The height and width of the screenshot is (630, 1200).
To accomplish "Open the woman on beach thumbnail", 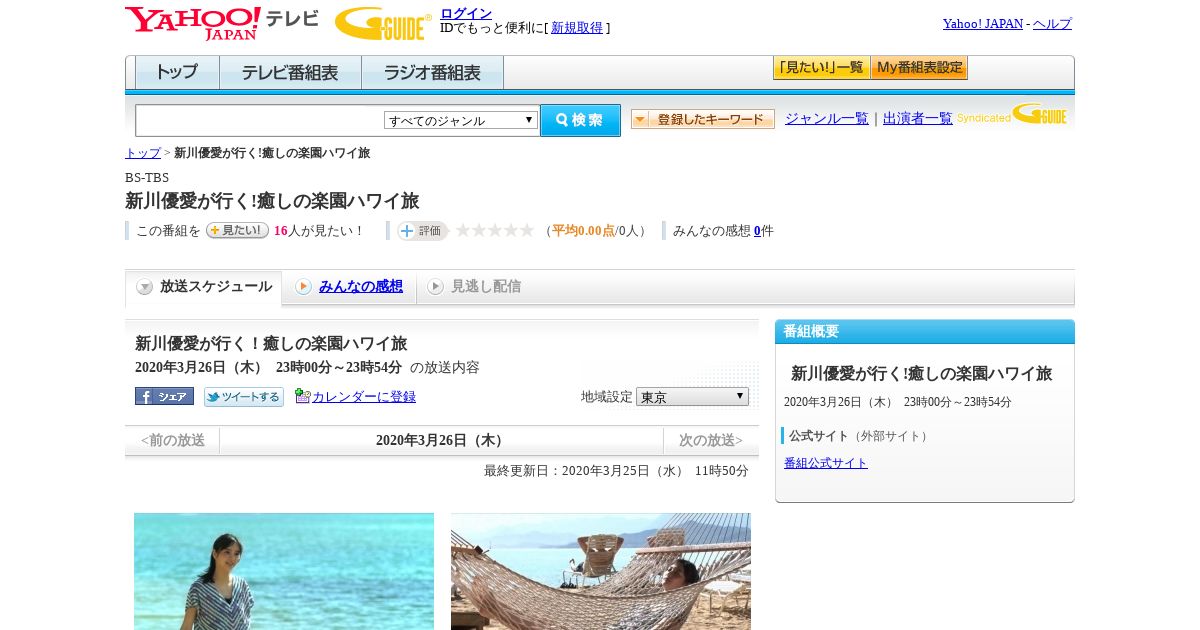I will (284, 571).
